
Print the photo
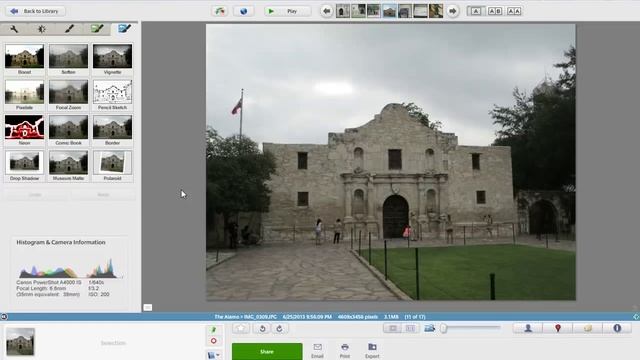(345, 351)
